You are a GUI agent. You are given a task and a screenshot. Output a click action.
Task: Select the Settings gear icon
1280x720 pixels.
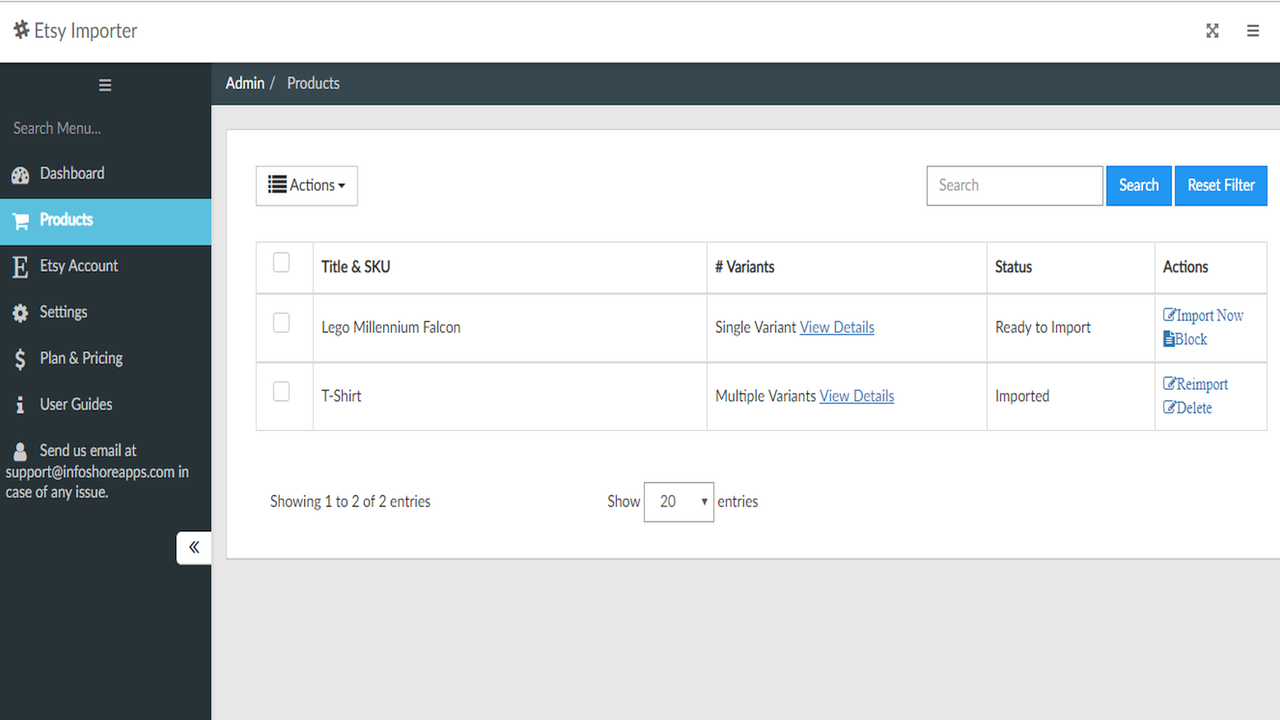coord(20,312)
